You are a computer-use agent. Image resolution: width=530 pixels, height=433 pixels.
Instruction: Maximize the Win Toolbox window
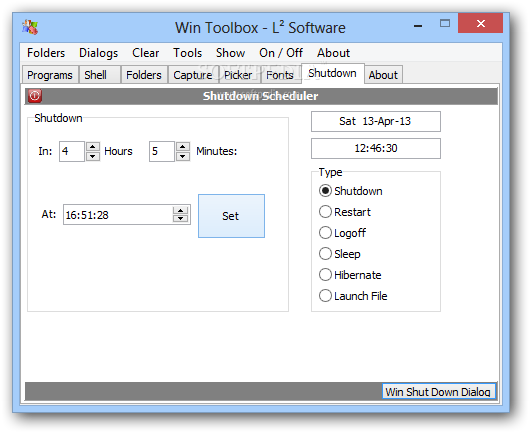445,23
